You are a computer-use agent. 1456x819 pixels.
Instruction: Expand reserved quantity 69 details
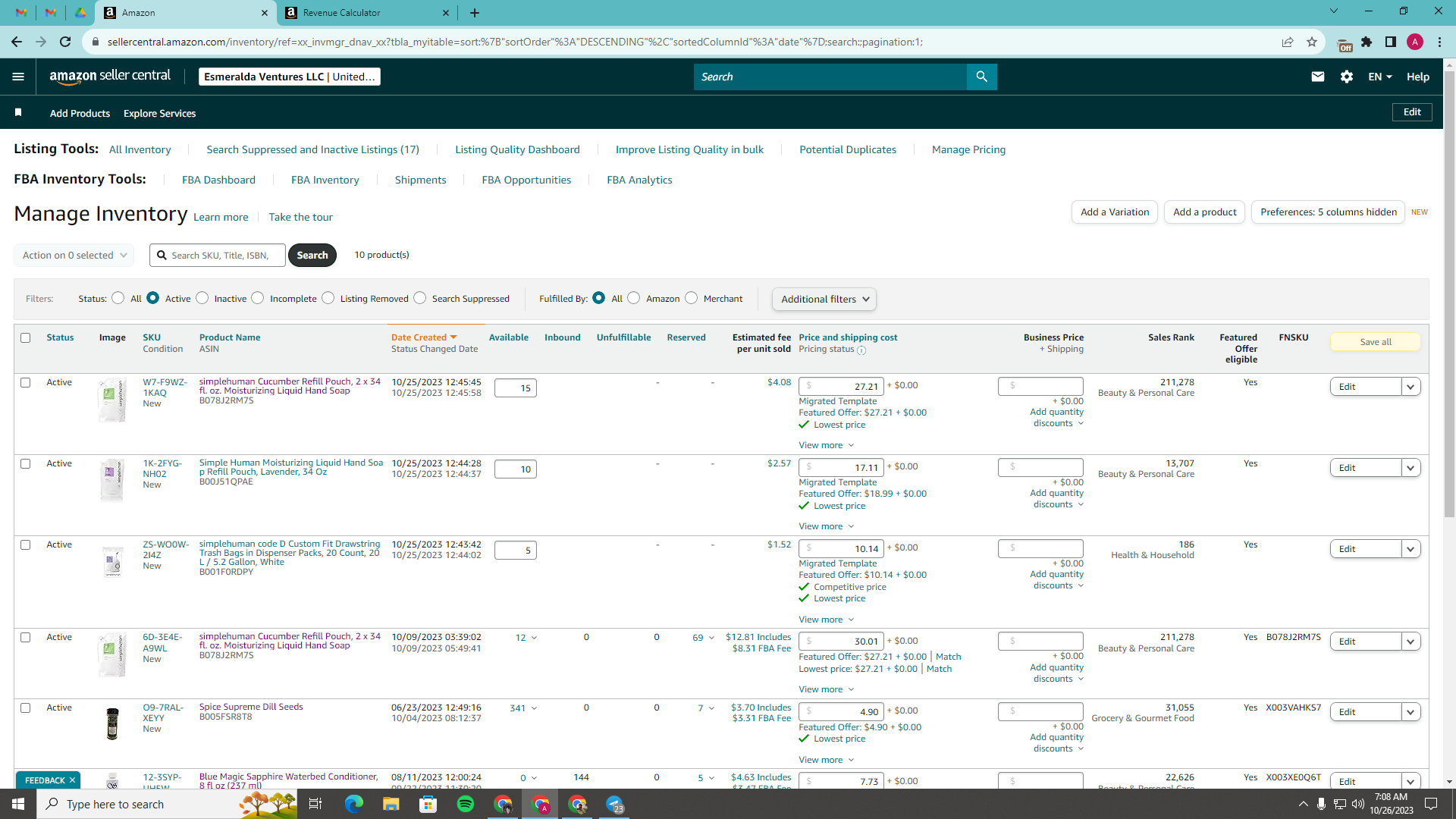coord(703,638)
